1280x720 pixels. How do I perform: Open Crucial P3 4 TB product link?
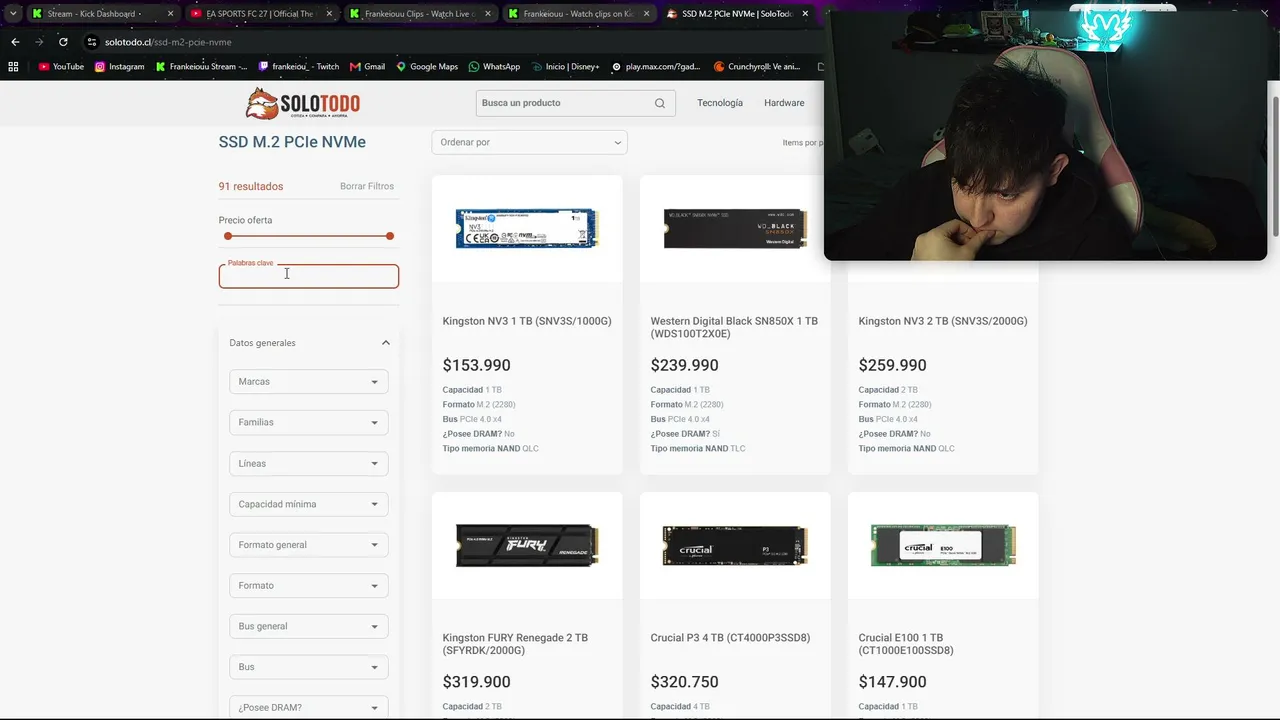pos(730,638)
